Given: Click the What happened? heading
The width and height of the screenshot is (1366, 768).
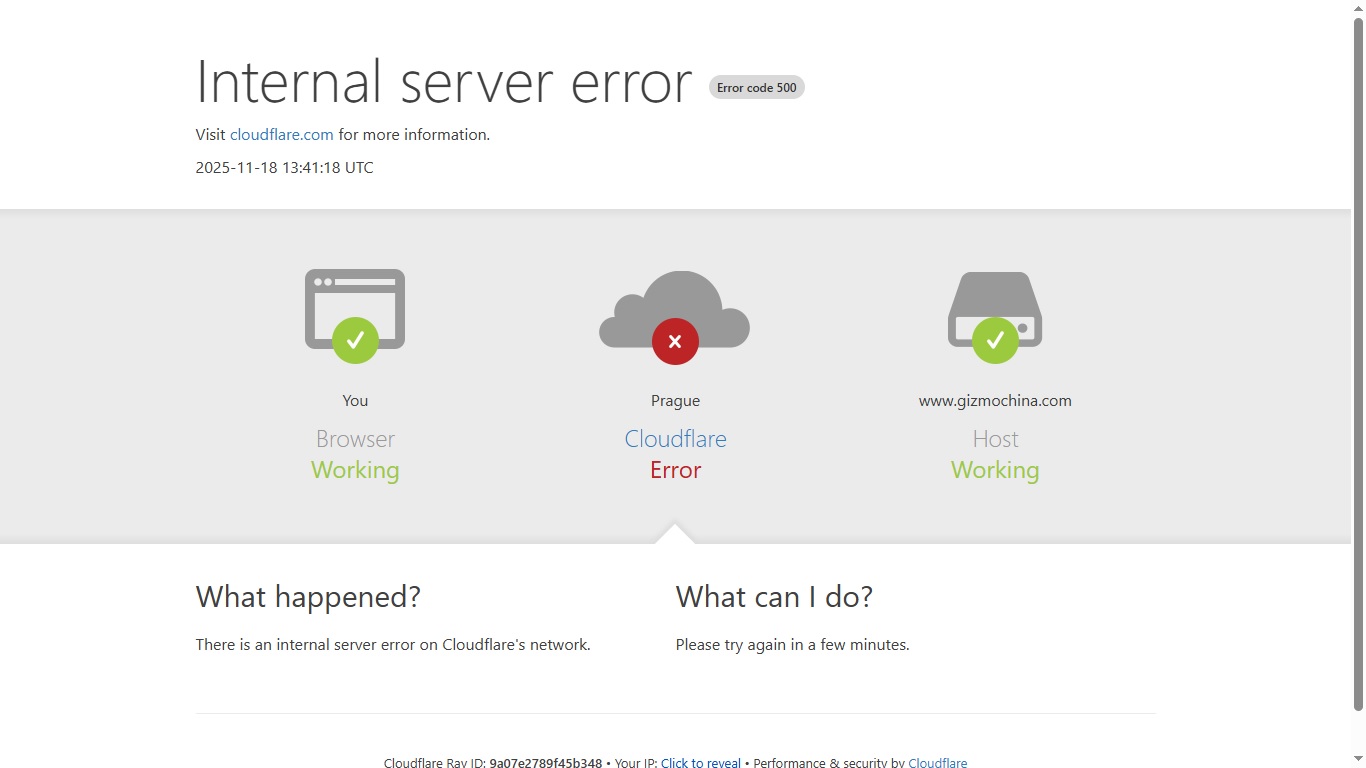Looking at the screenshot, I should (x=308, y=597).
